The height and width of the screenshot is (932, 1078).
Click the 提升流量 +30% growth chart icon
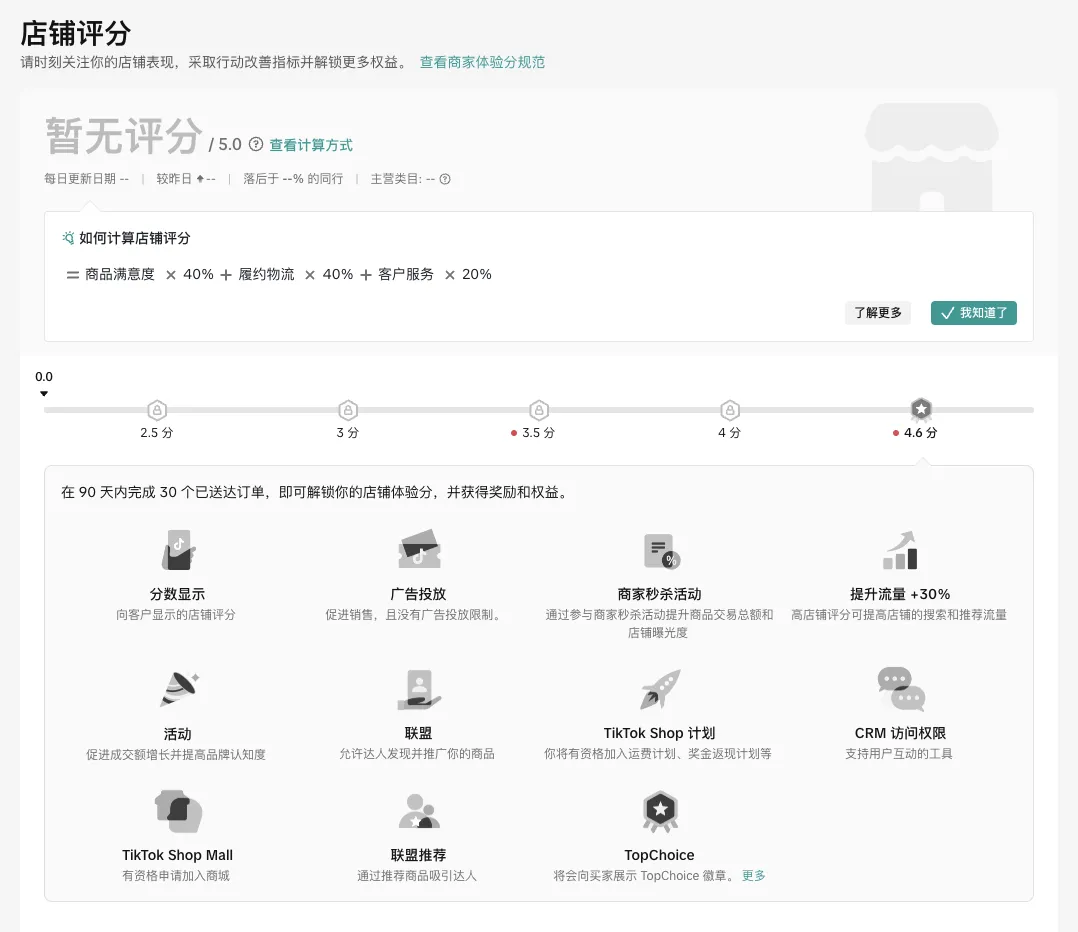tap(899, 549)
